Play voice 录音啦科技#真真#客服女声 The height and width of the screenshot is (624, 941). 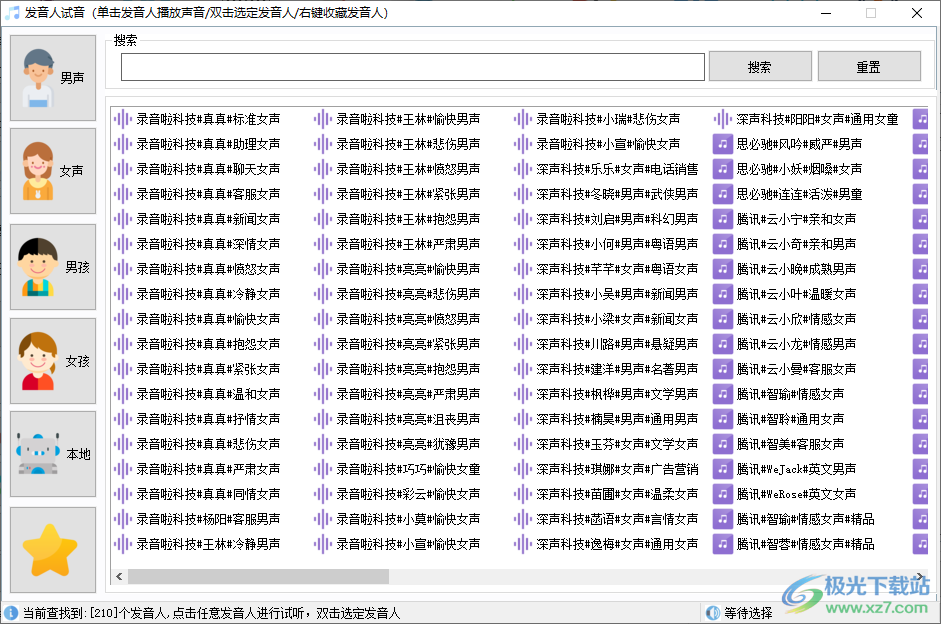tap(208, 194)
